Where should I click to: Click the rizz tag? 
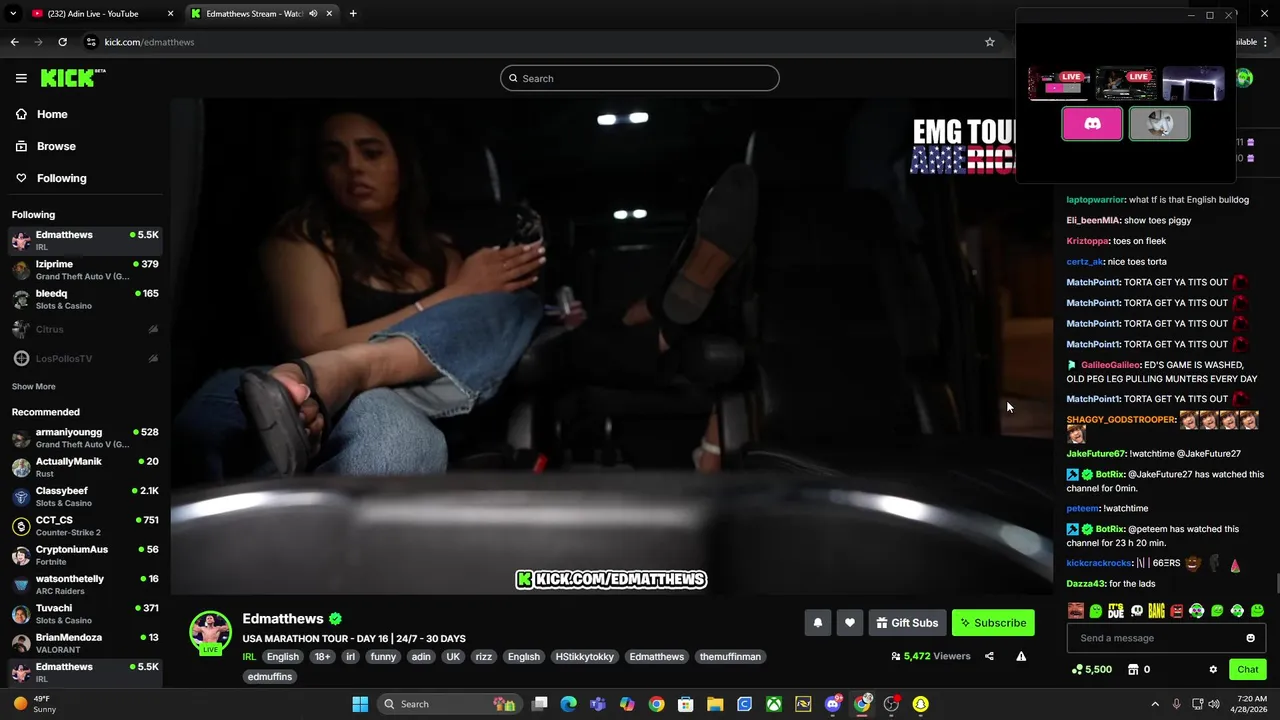coord(484,657)
